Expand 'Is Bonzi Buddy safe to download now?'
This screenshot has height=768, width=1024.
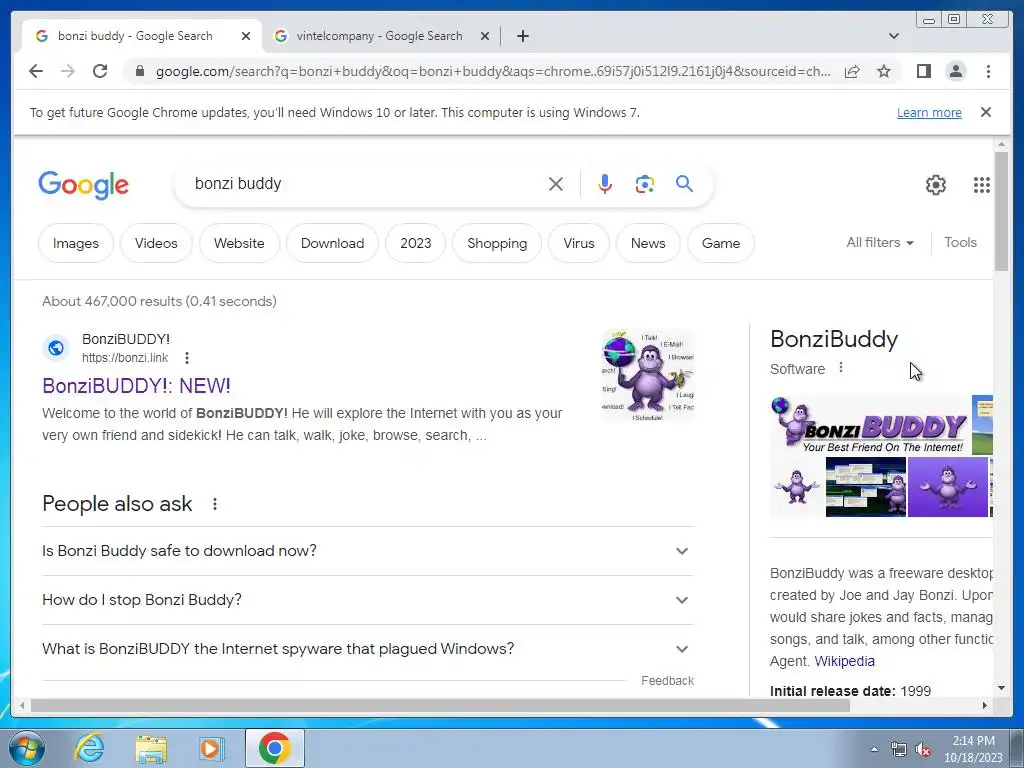(x=367, y=551)
